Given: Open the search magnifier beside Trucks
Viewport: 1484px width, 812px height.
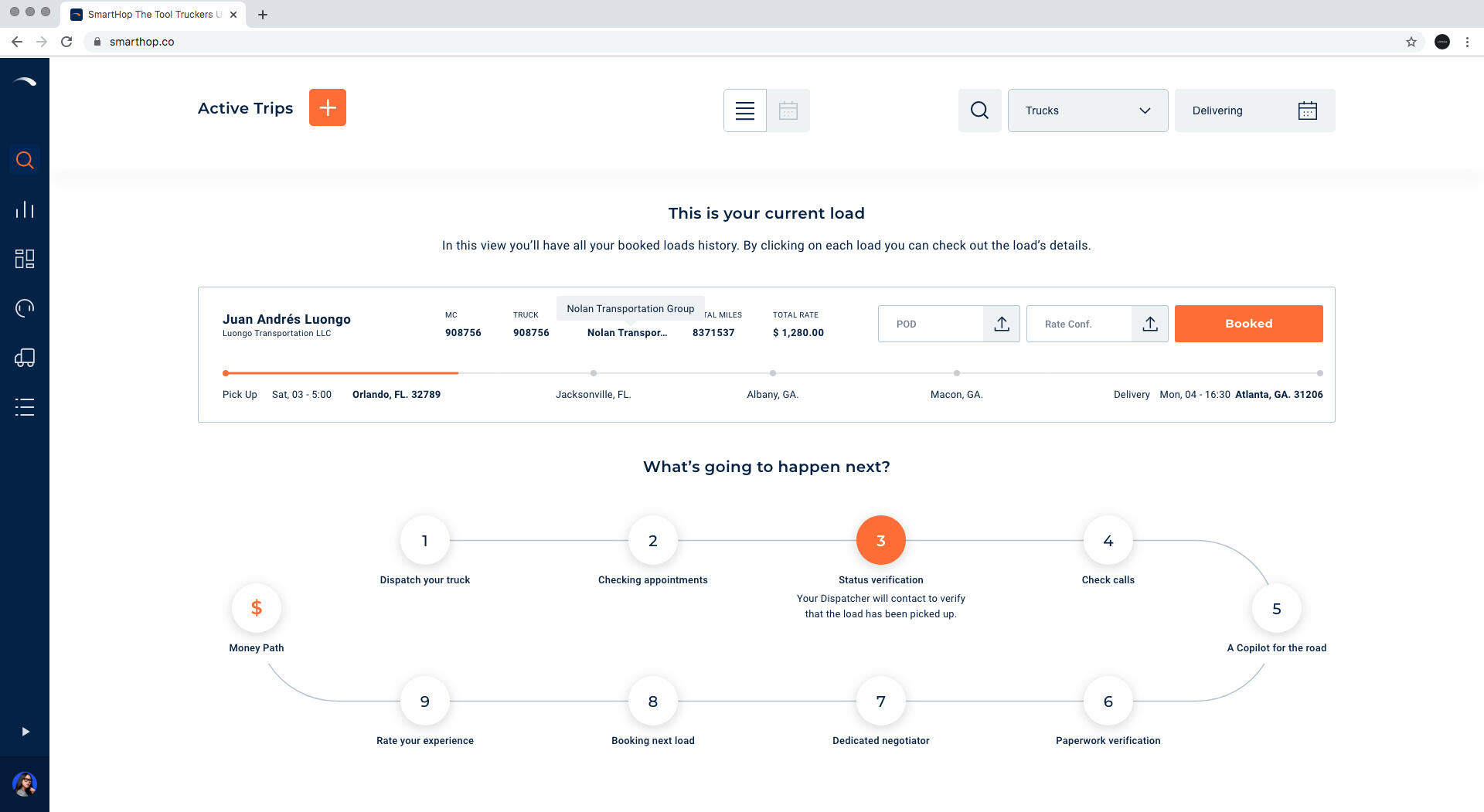Looking at the screenshot, I should click(979, 110).
